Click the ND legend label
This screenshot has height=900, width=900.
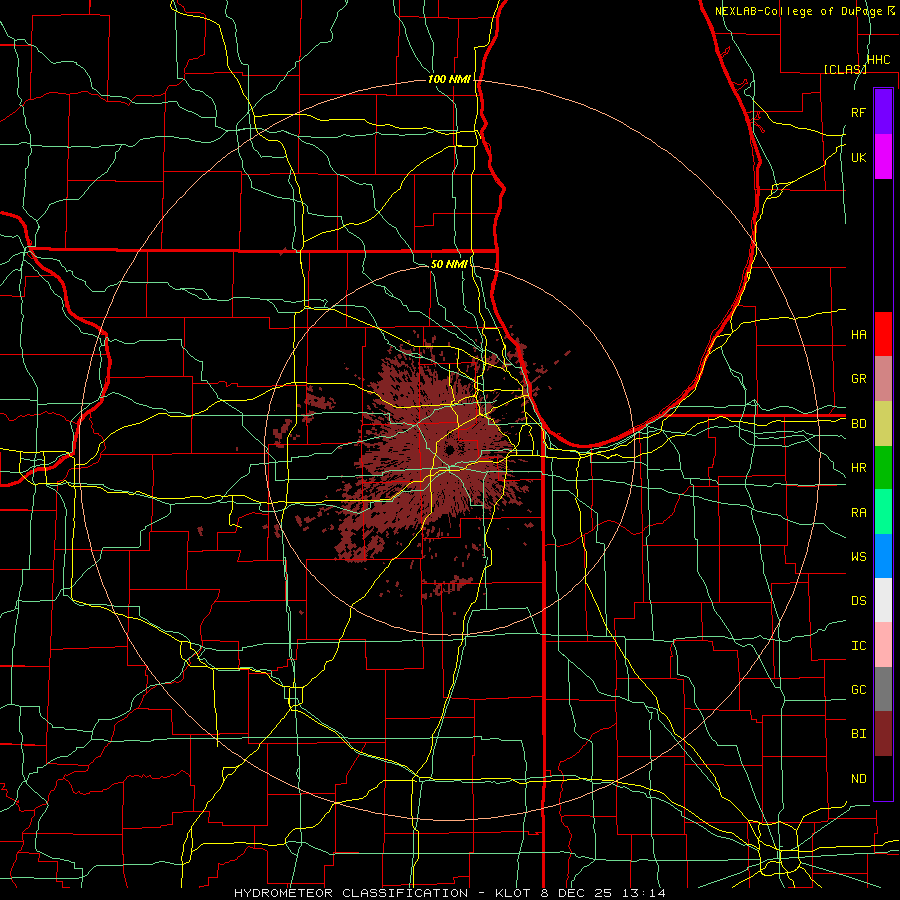tap(859, 779)
